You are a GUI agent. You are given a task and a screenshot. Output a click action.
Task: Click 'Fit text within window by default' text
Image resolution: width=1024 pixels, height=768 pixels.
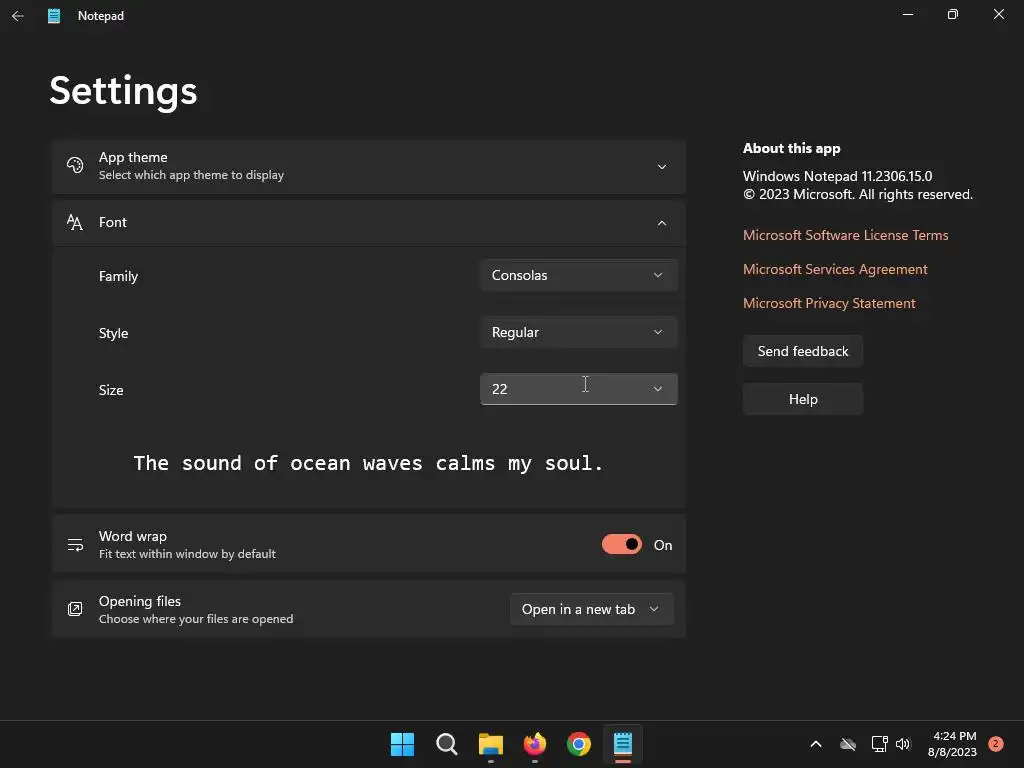click(187, 554)
